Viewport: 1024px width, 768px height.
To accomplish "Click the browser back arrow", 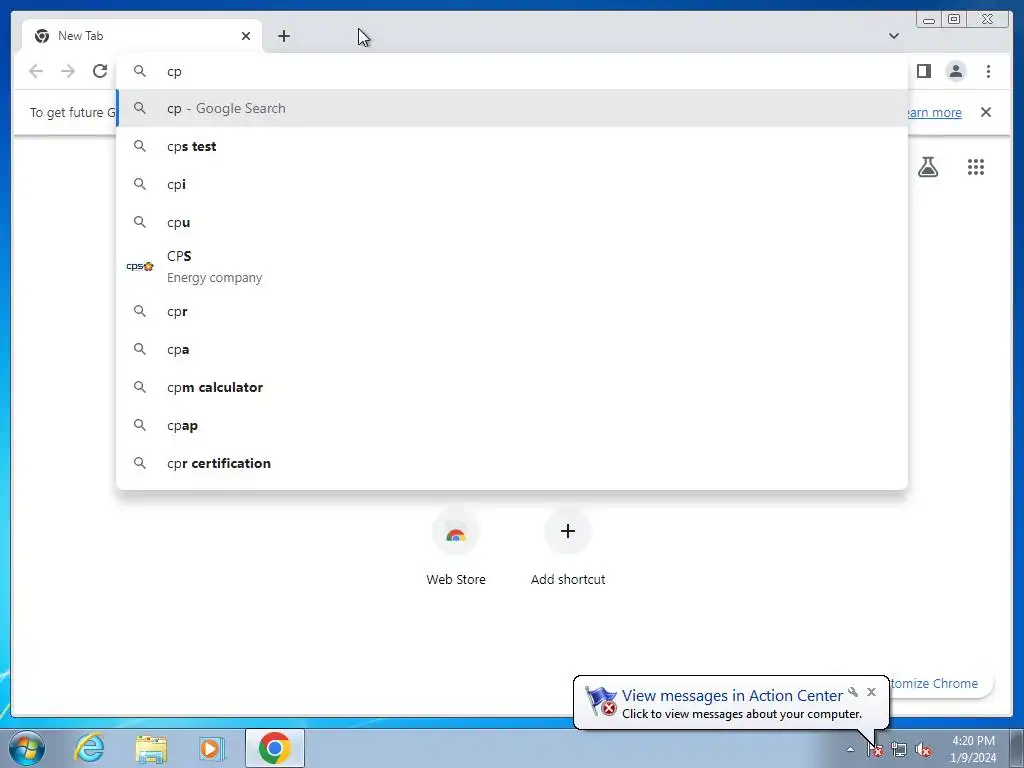I will point(36,71).
